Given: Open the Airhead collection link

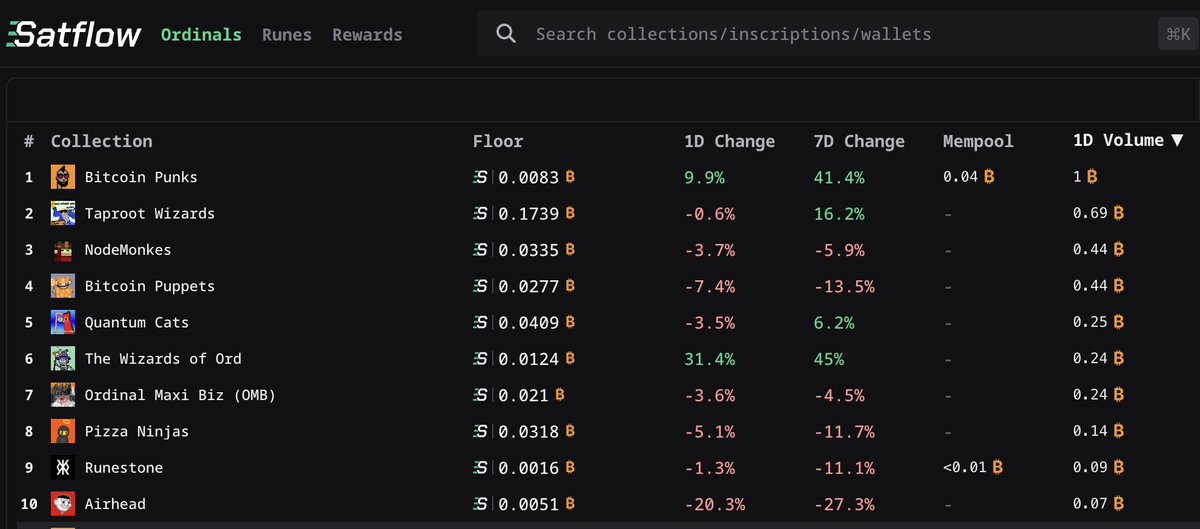Looking at the screenshot, I should click(x=115, y=504).
